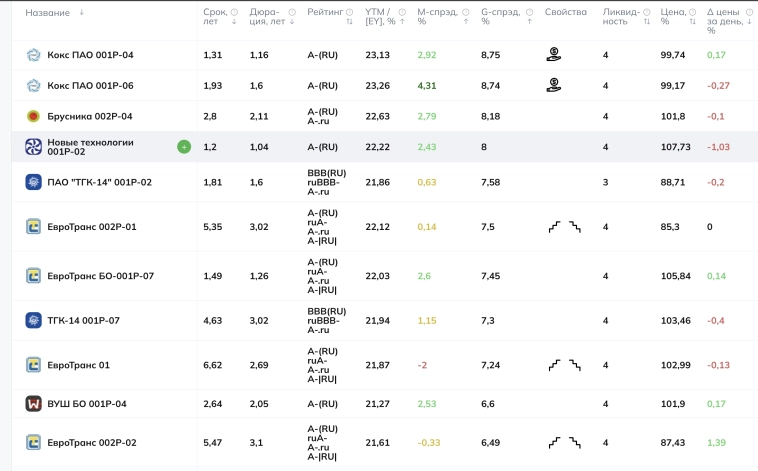Click the ЕвроТранс БО-001Р-07 logo

(33, 275)
